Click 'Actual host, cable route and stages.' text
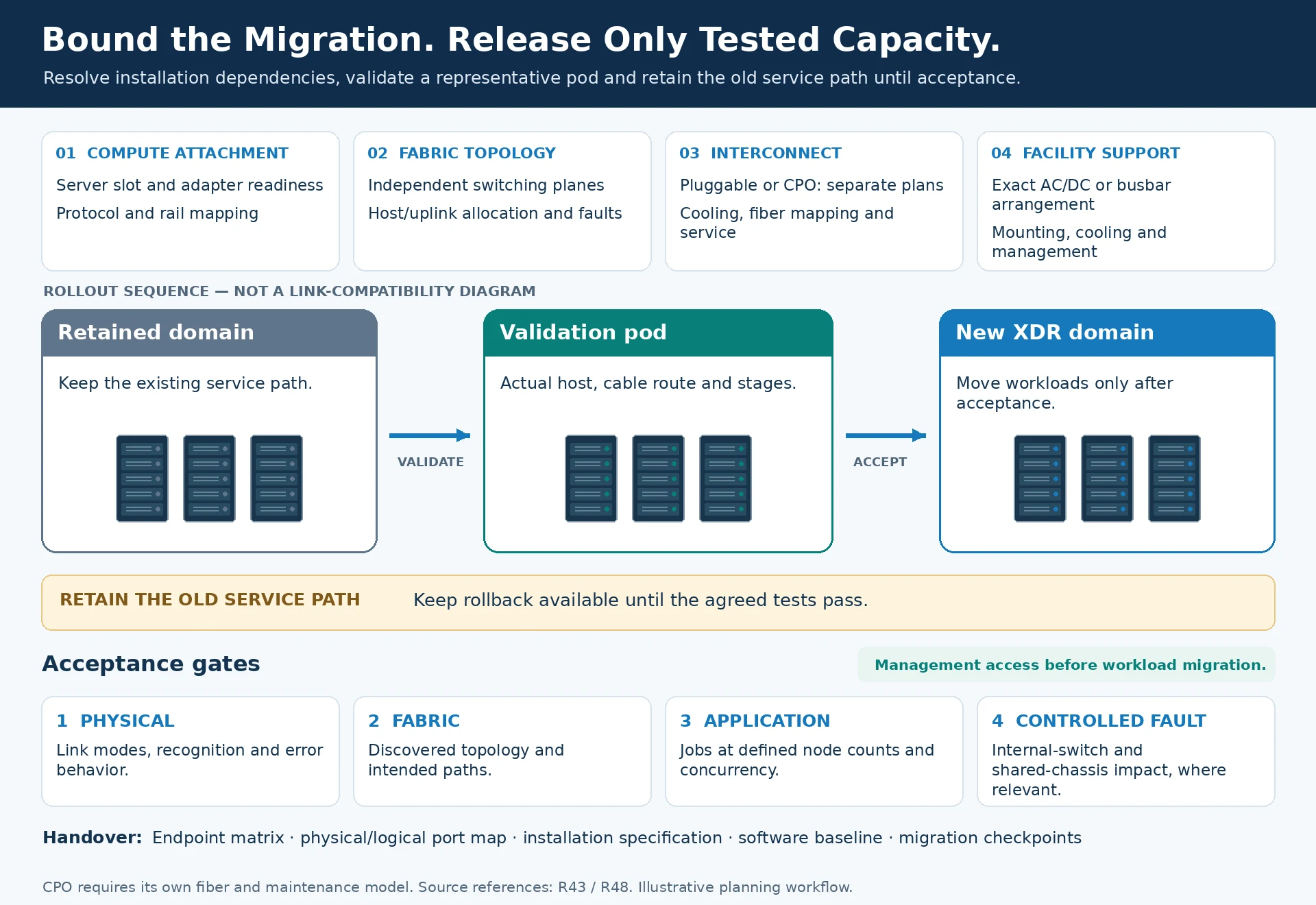Viewport: 1316px width, 905px height. point(648,383)
